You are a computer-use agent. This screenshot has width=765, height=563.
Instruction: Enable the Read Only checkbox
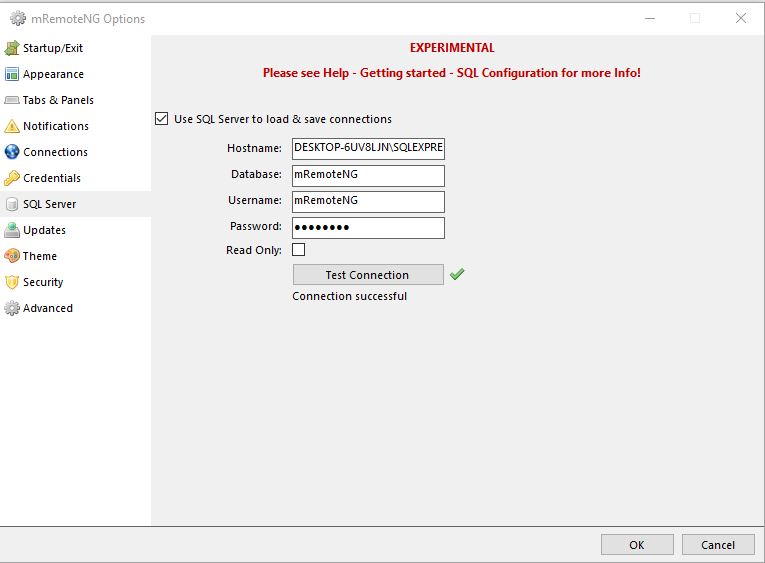click(299, 249)
